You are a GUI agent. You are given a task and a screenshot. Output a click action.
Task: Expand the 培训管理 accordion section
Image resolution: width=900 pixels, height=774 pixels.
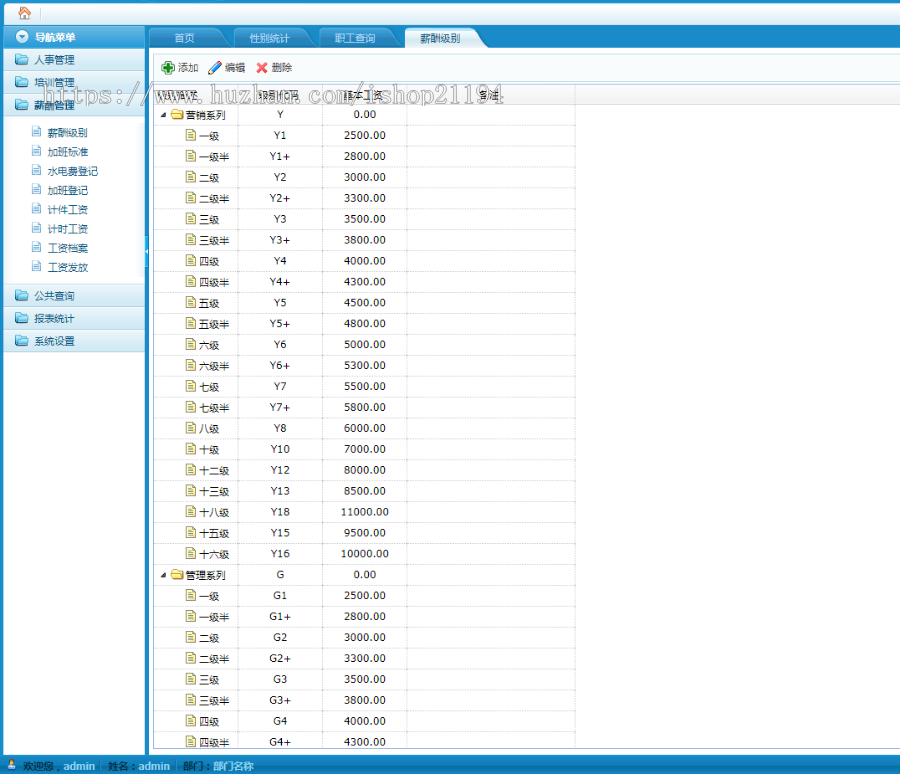point(74,82)
